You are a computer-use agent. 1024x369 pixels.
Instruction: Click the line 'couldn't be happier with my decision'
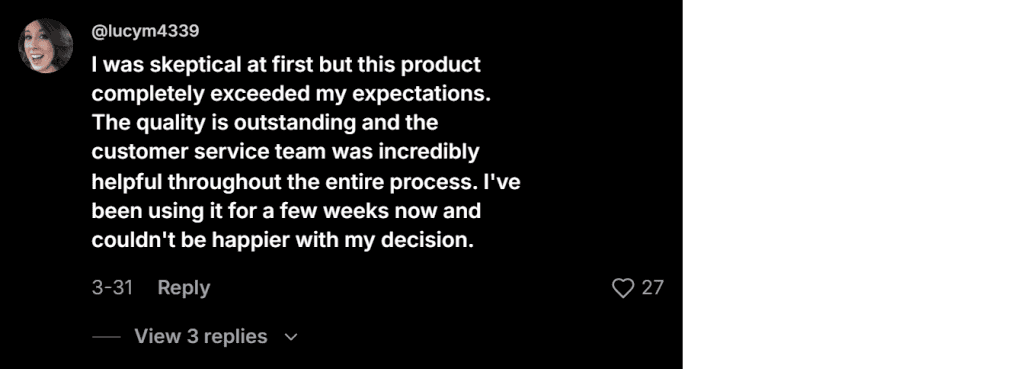coord(282,240)
